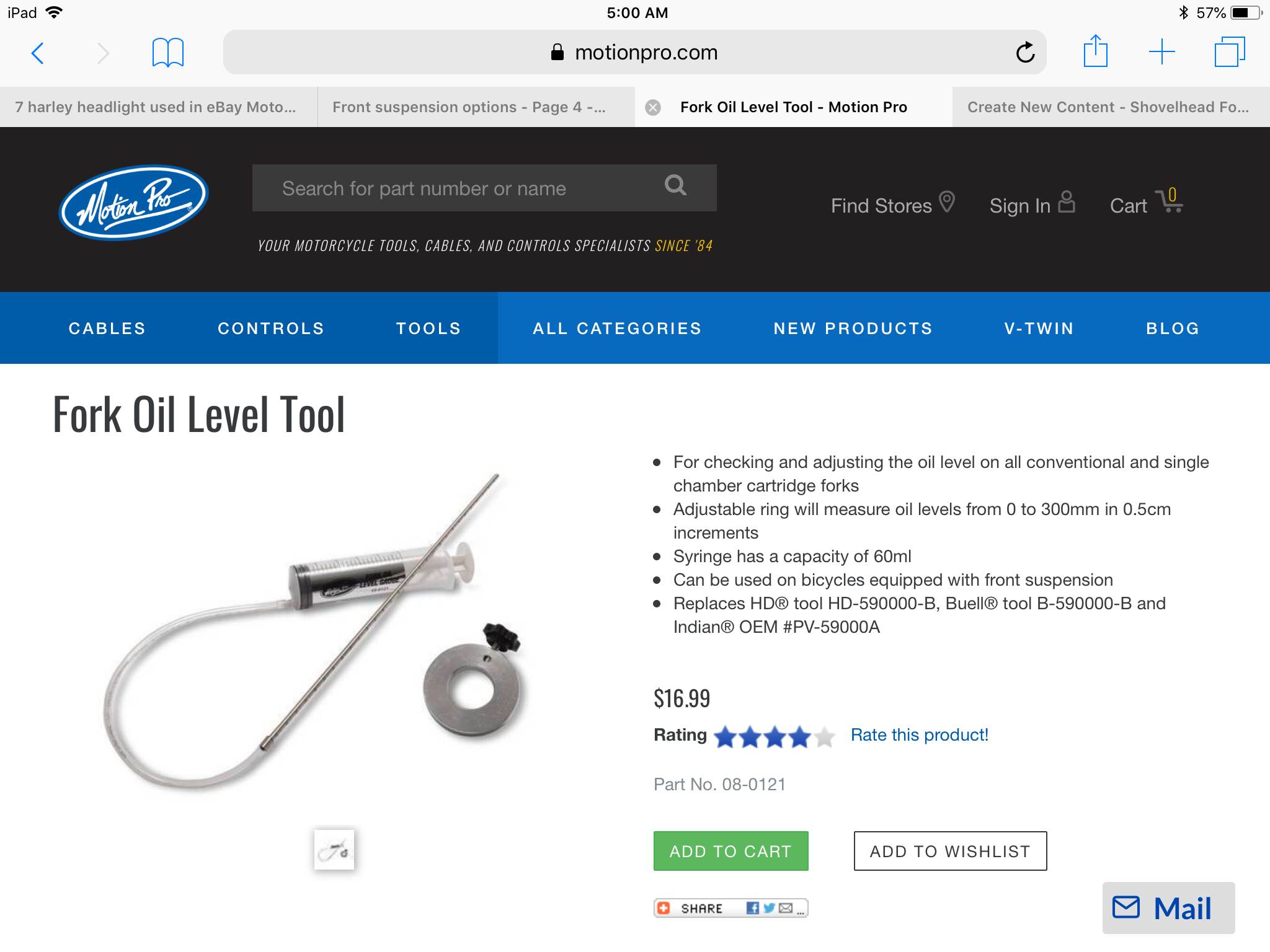
Task: Open the ALL CATEGORIES menu
Action: point(617,328)
